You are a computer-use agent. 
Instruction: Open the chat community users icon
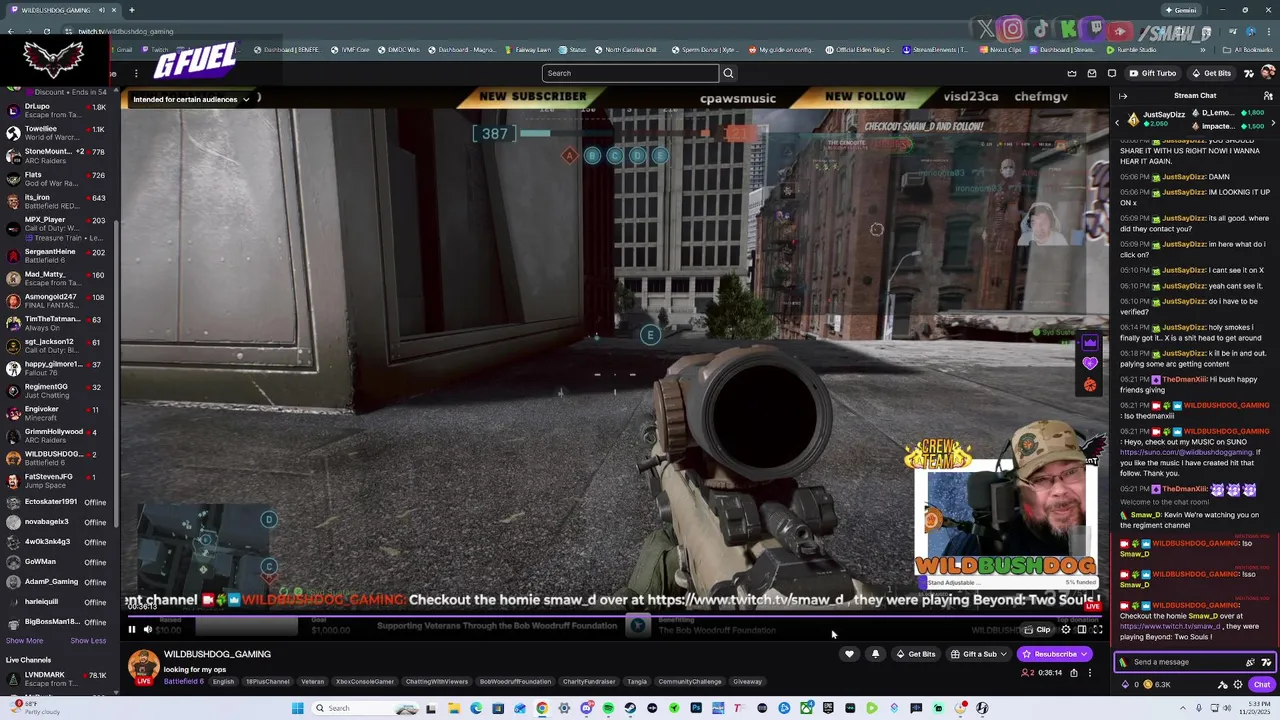pos(1268,96)
